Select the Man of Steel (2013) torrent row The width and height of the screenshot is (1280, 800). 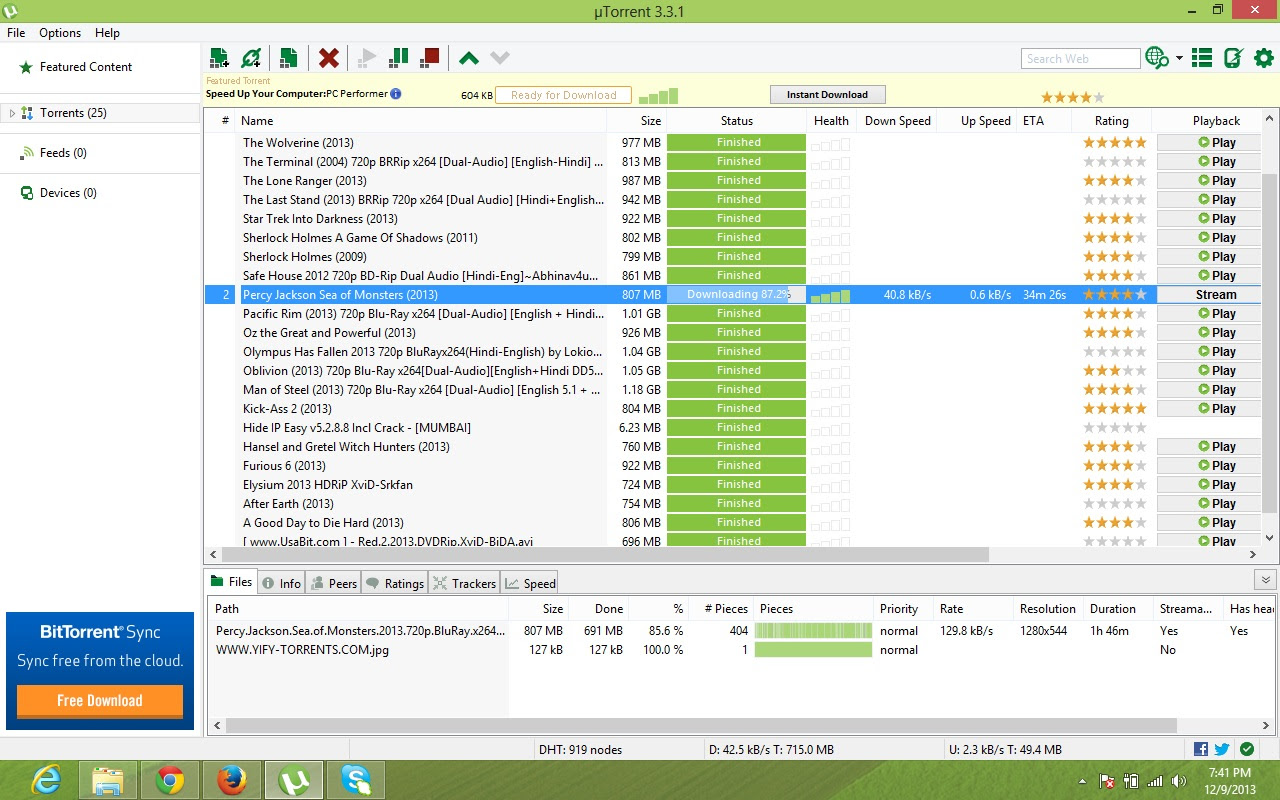point(733,389)
